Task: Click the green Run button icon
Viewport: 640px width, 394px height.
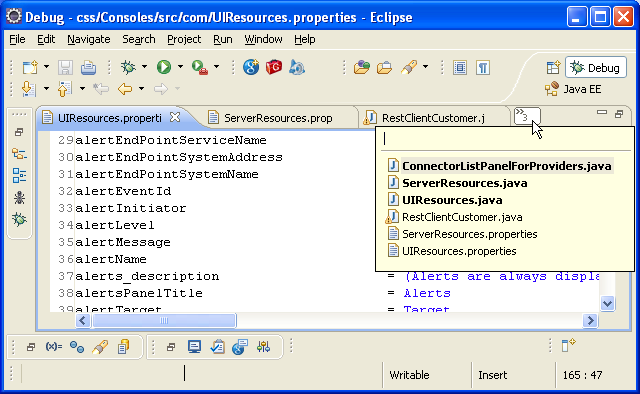Action: (164, 67)
